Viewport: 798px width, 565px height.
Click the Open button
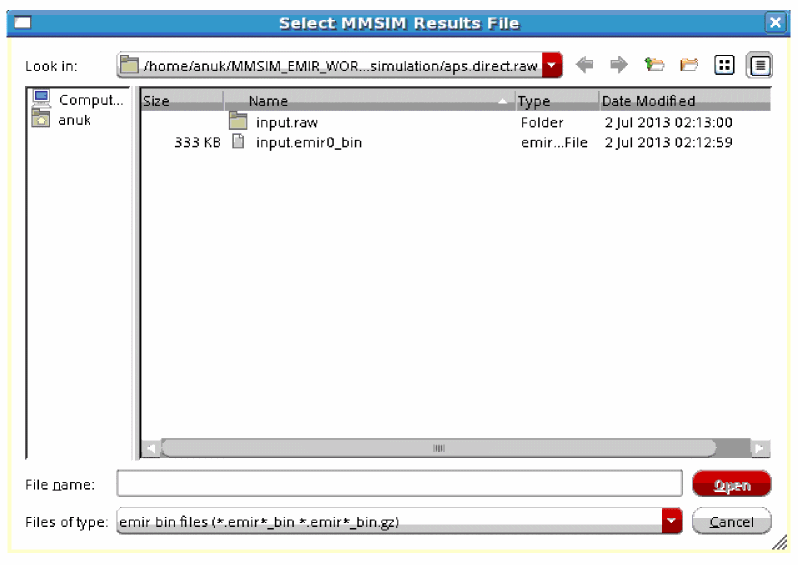pos(732,484)
